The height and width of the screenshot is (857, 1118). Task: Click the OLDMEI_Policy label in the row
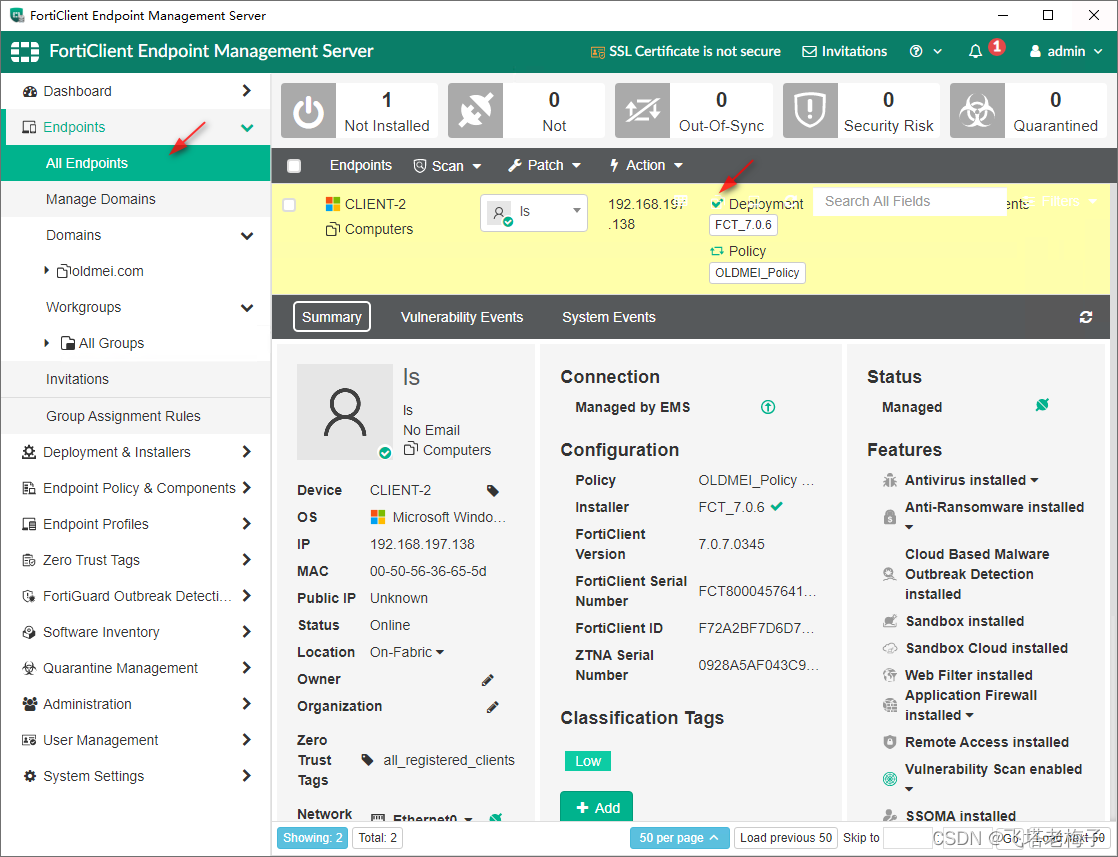point(757,272)
